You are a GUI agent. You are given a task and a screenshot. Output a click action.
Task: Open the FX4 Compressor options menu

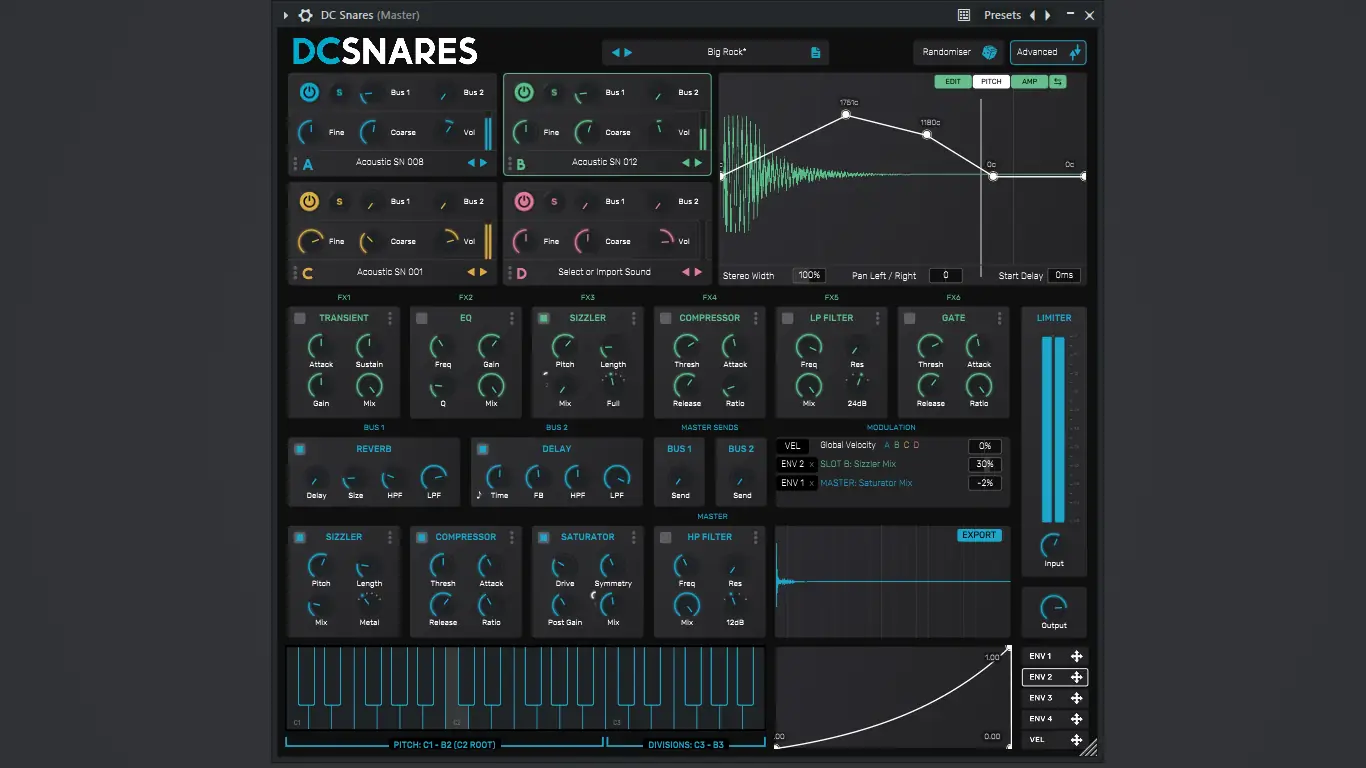[x=756, y=318]
